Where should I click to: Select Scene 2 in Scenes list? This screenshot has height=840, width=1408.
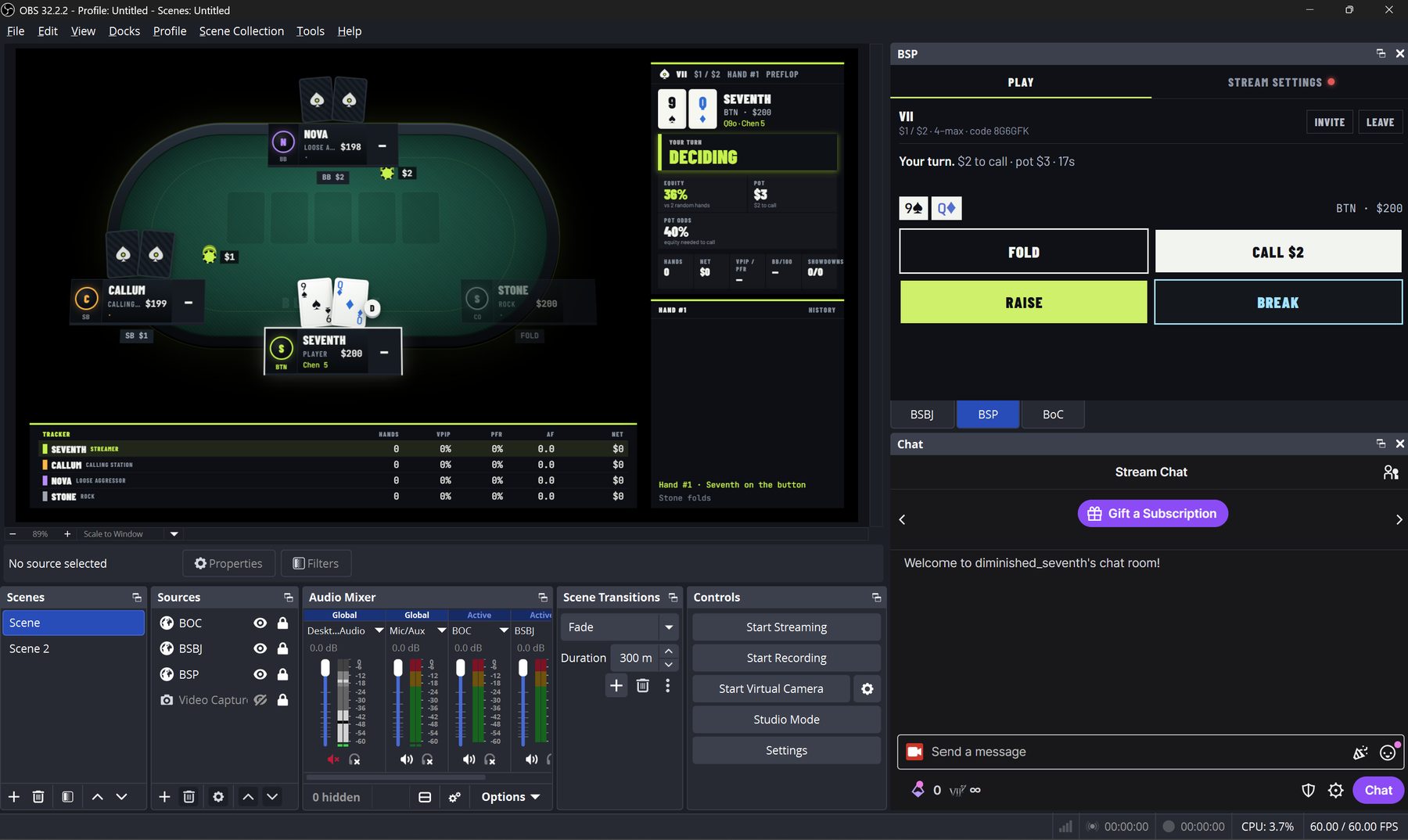[x=73, y=648]
